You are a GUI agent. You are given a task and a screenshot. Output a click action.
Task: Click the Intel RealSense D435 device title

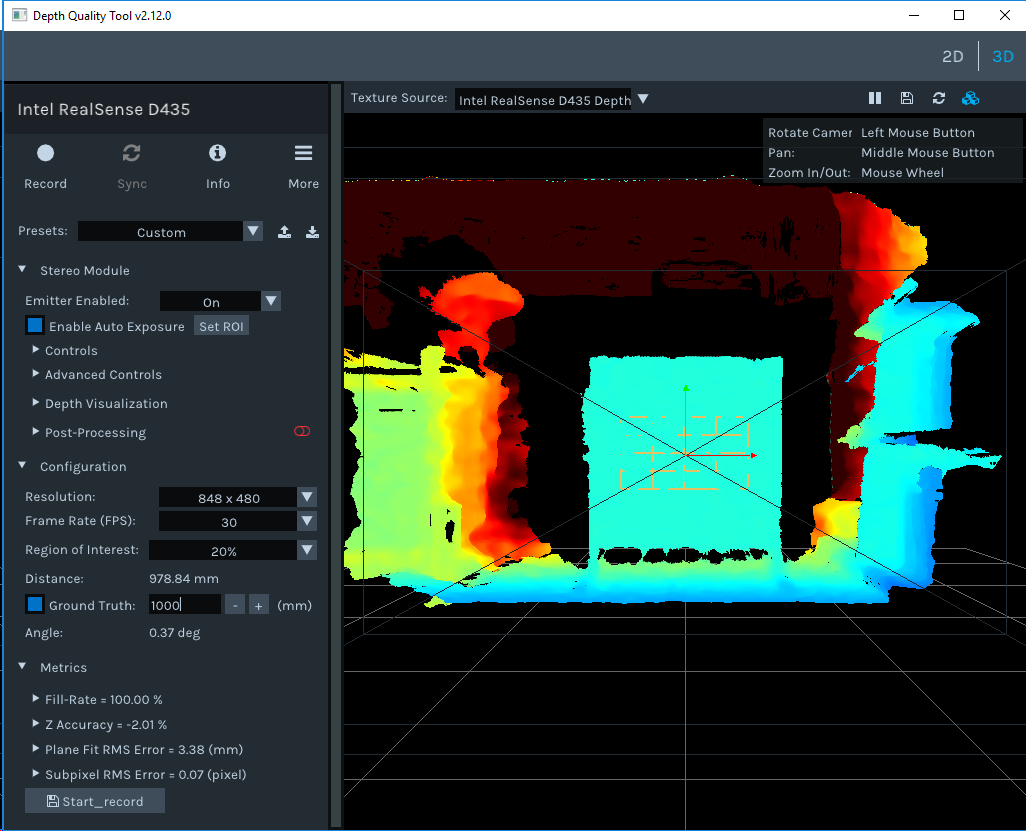pos(103,109)
